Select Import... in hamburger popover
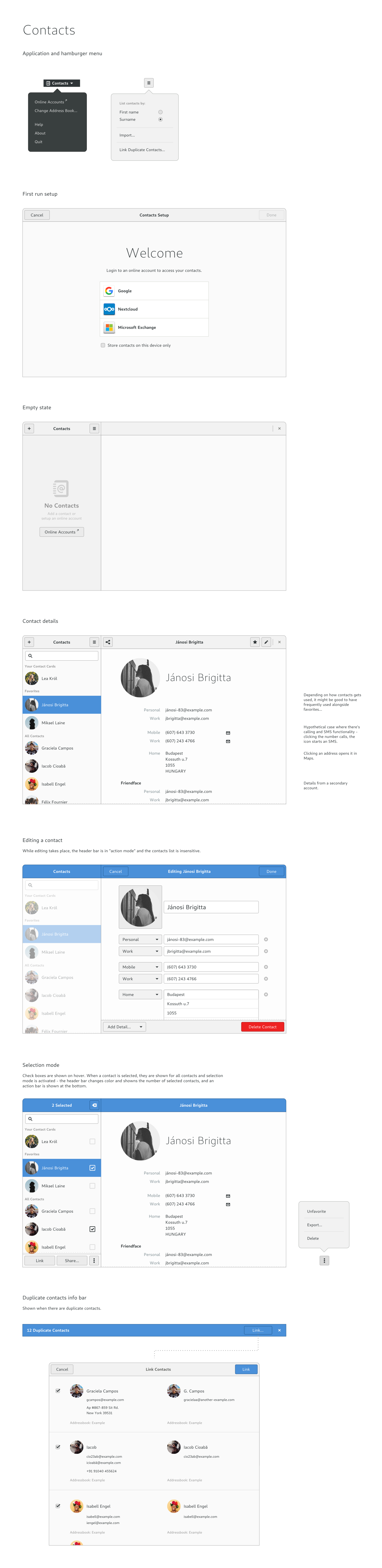Image resolution: width=382 pixels, height=1568 pixels. tap(127, 135)
